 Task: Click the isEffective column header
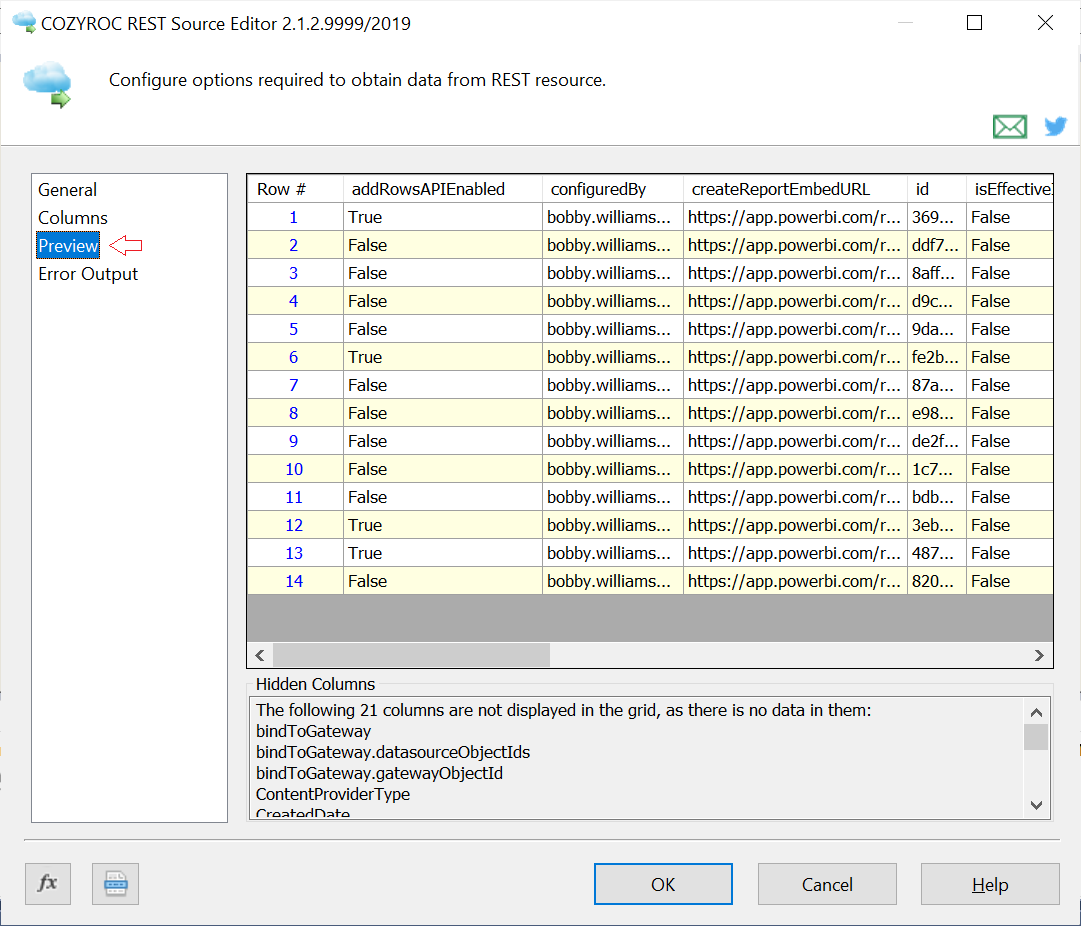pyautogui.click(x=1009, y=189)
